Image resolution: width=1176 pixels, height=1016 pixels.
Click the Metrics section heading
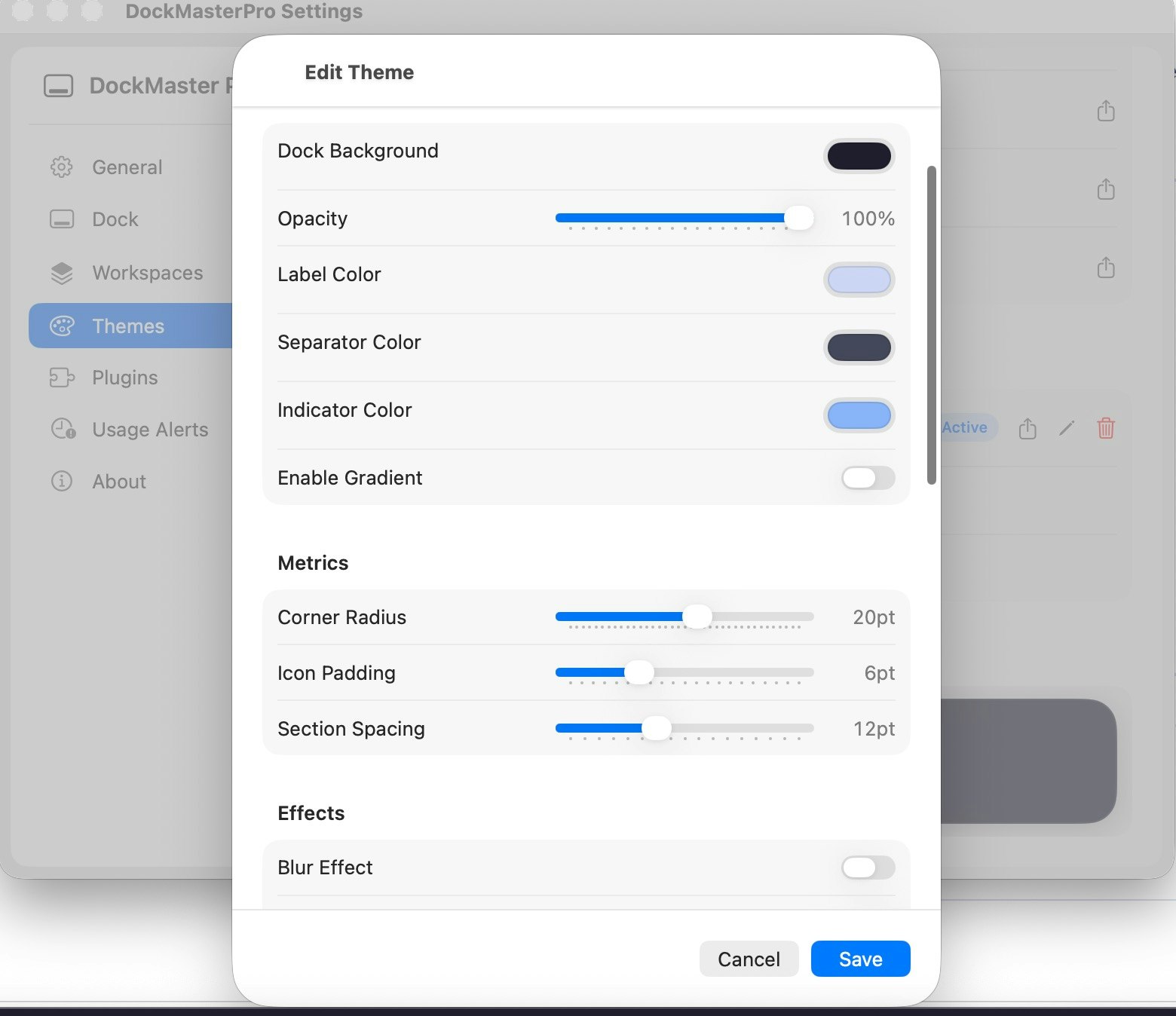313,563
